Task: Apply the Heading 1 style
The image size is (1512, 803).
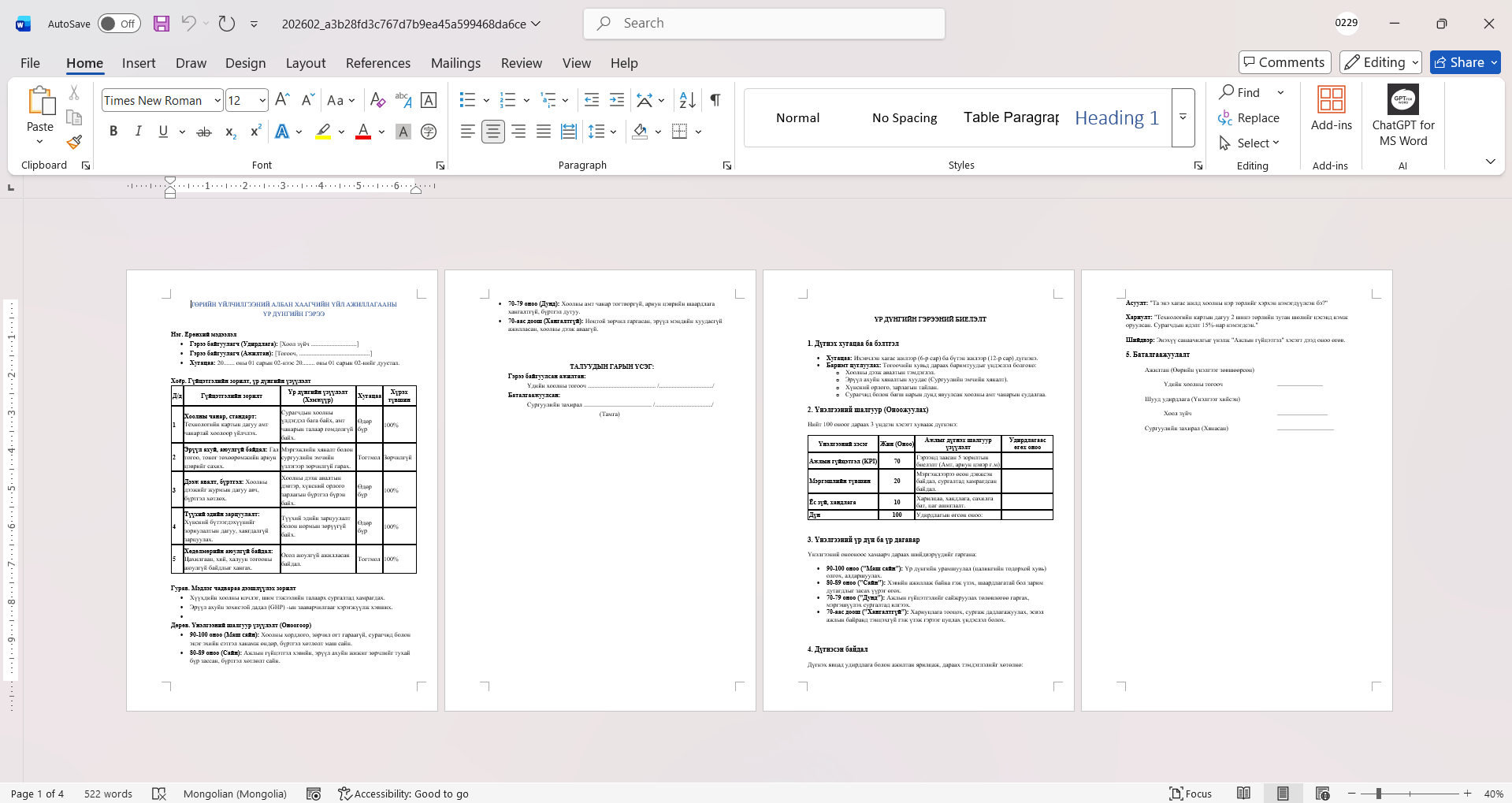Action: (x=1116, y=117)
